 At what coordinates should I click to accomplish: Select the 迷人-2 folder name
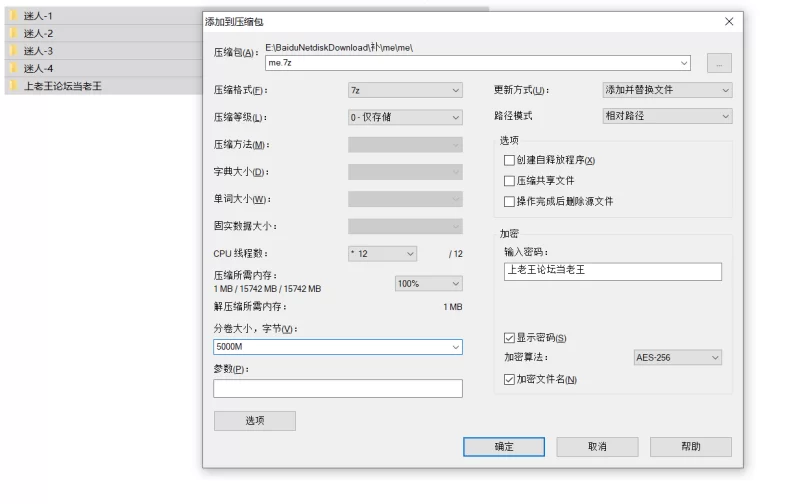pos(38,33)
